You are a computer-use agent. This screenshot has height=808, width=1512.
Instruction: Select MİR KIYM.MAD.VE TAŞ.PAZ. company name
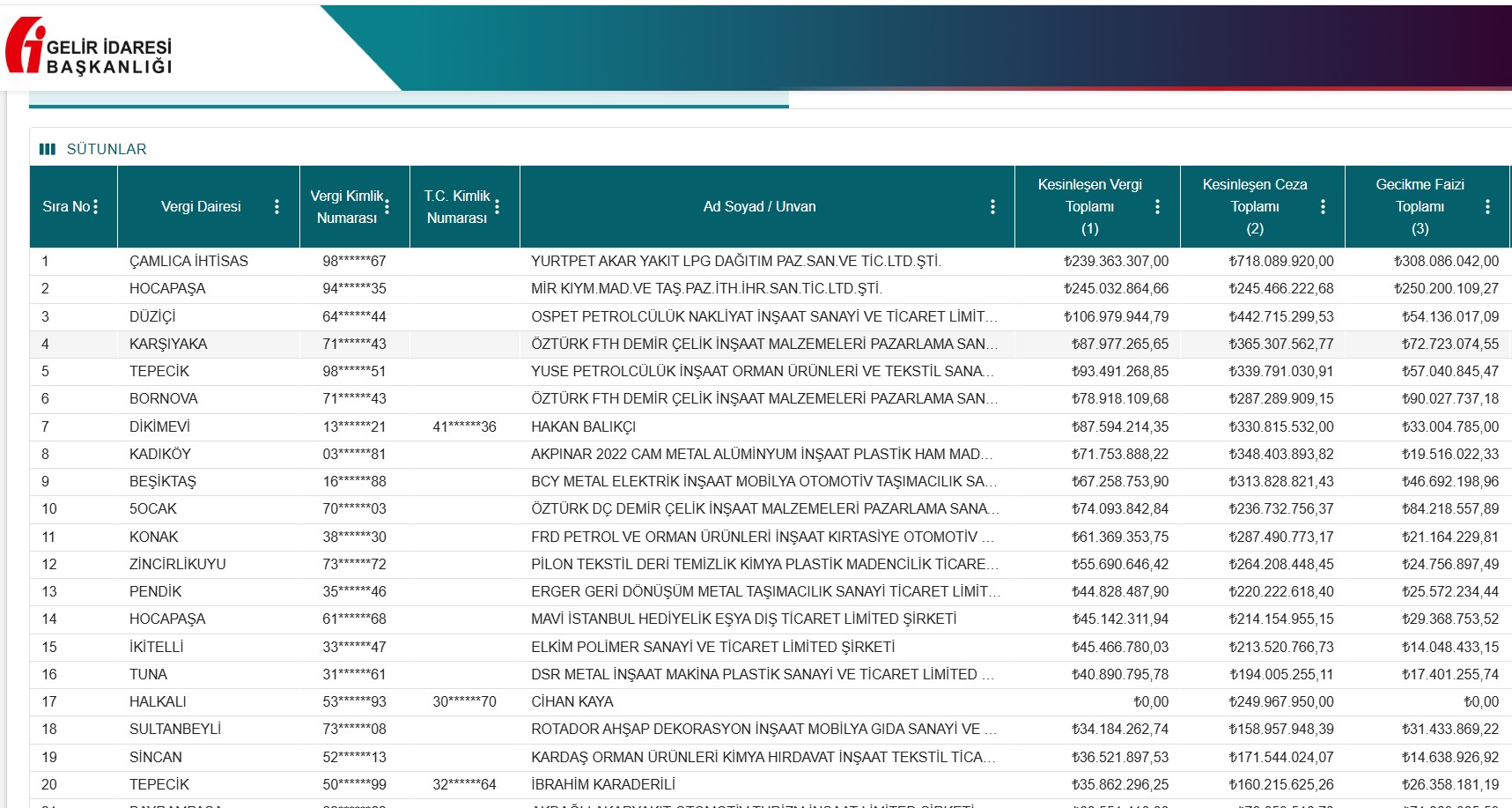706,288
